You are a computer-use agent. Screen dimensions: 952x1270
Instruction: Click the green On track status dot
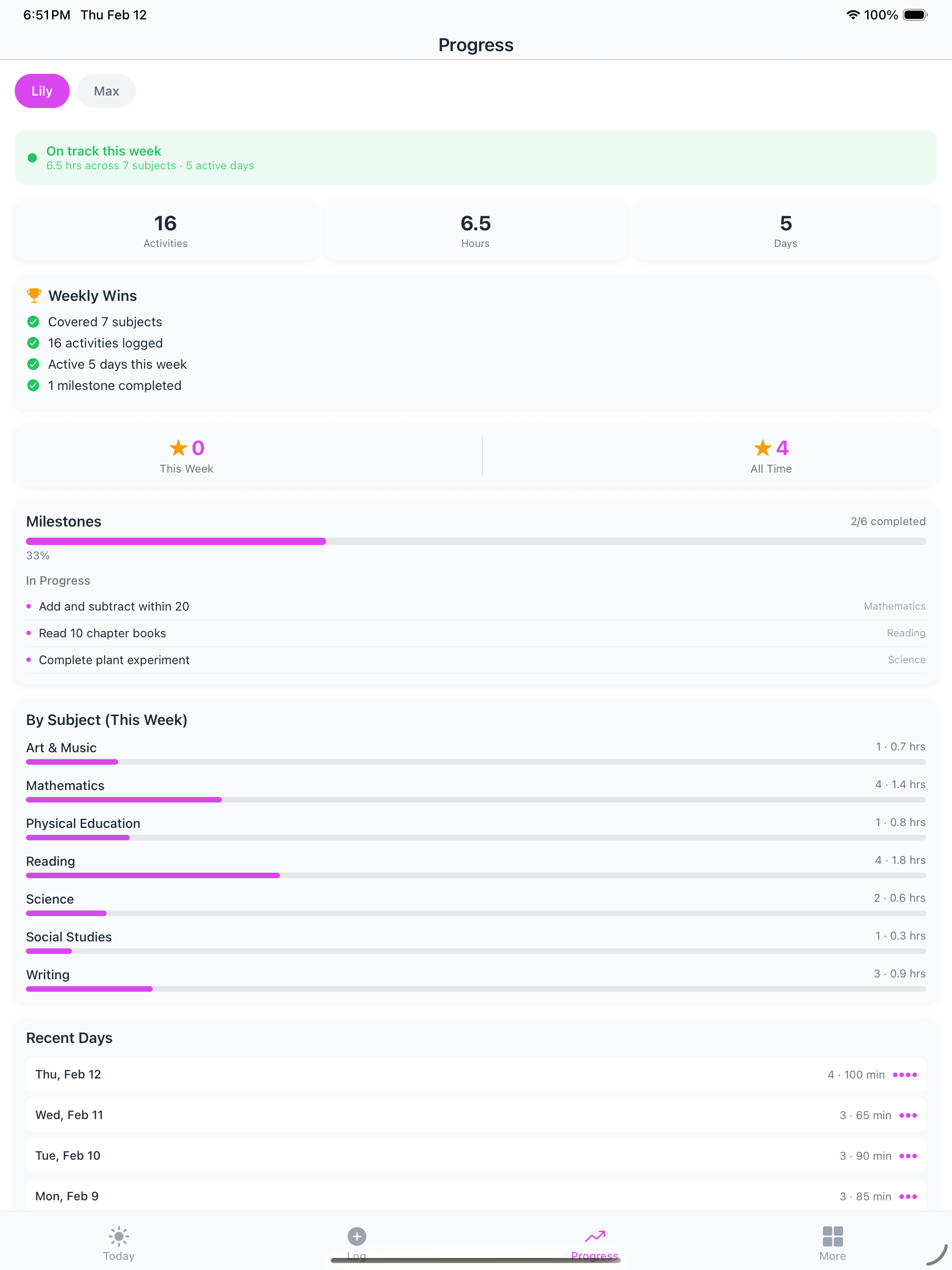32,158
